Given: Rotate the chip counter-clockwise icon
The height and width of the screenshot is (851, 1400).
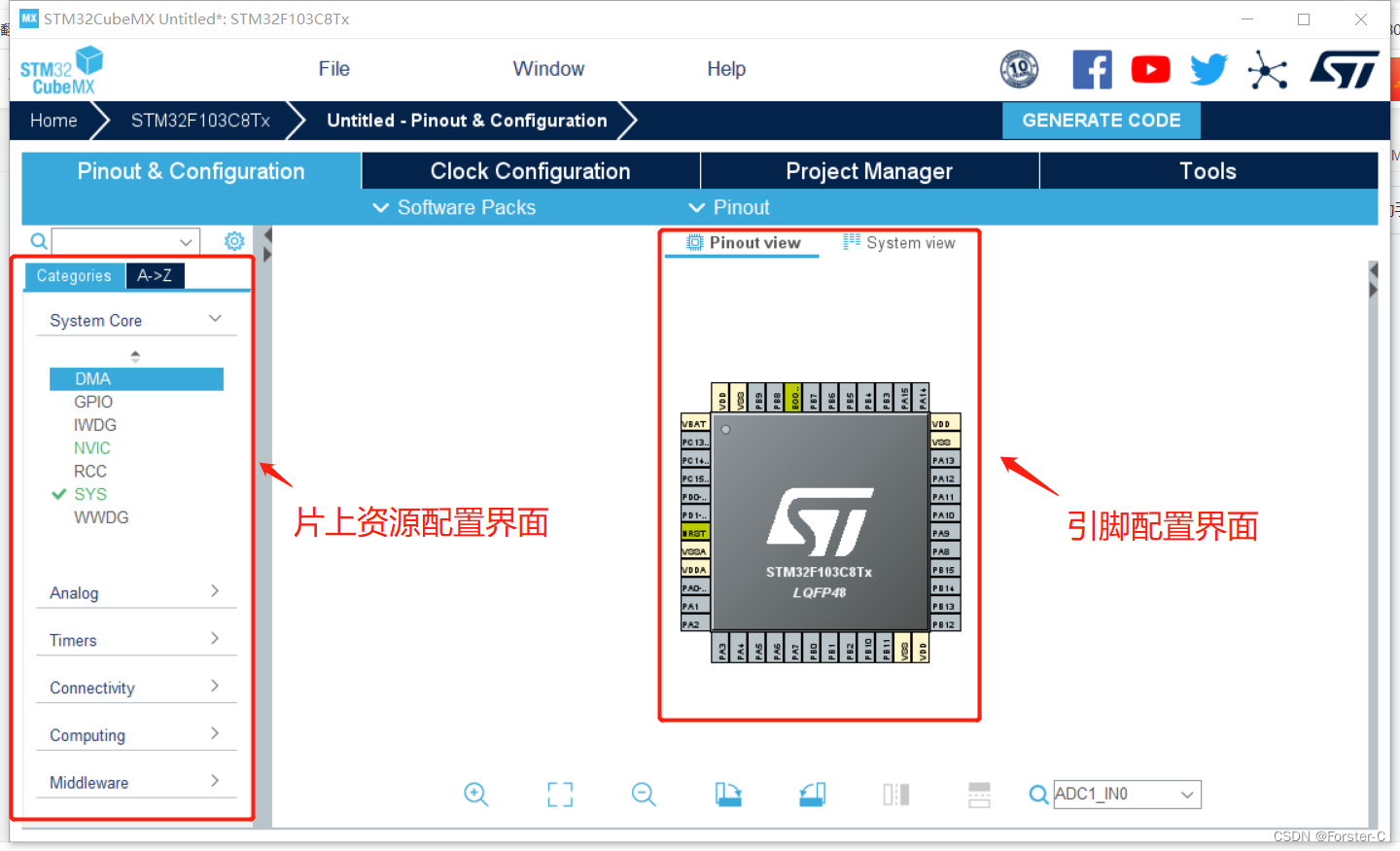Looking at the screenshot, I should tap(812, 795).
